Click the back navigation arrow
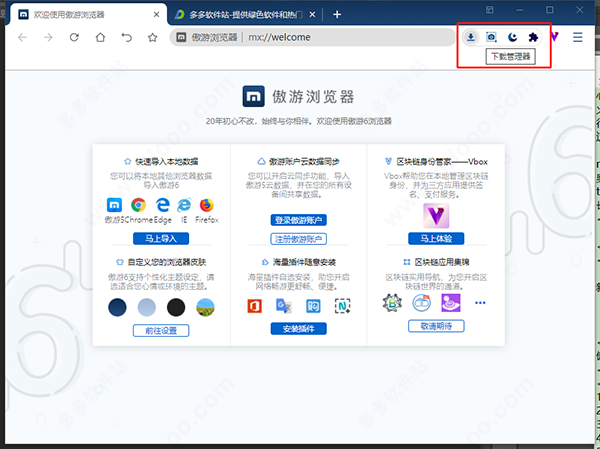 click(22, 37)
